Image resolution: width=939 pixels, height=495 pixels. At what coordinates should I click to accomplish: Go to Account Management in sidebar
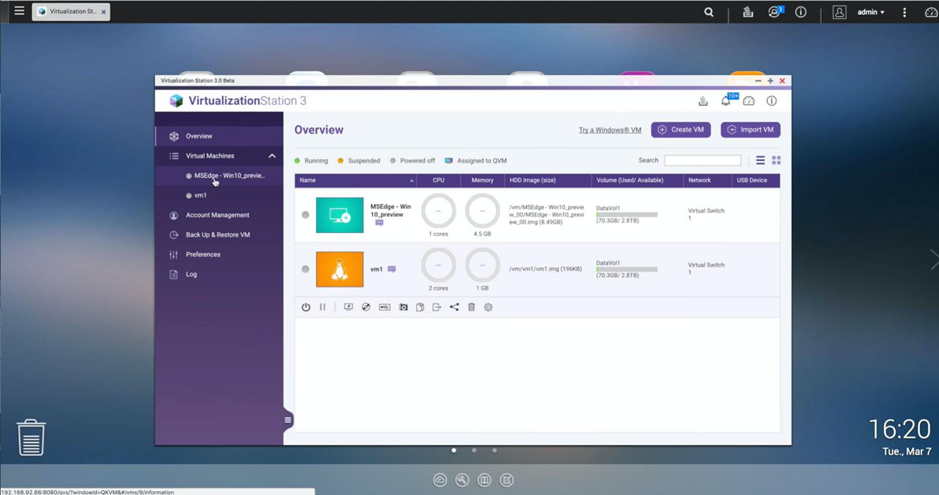pyautogui.click(x=218, y=215)
